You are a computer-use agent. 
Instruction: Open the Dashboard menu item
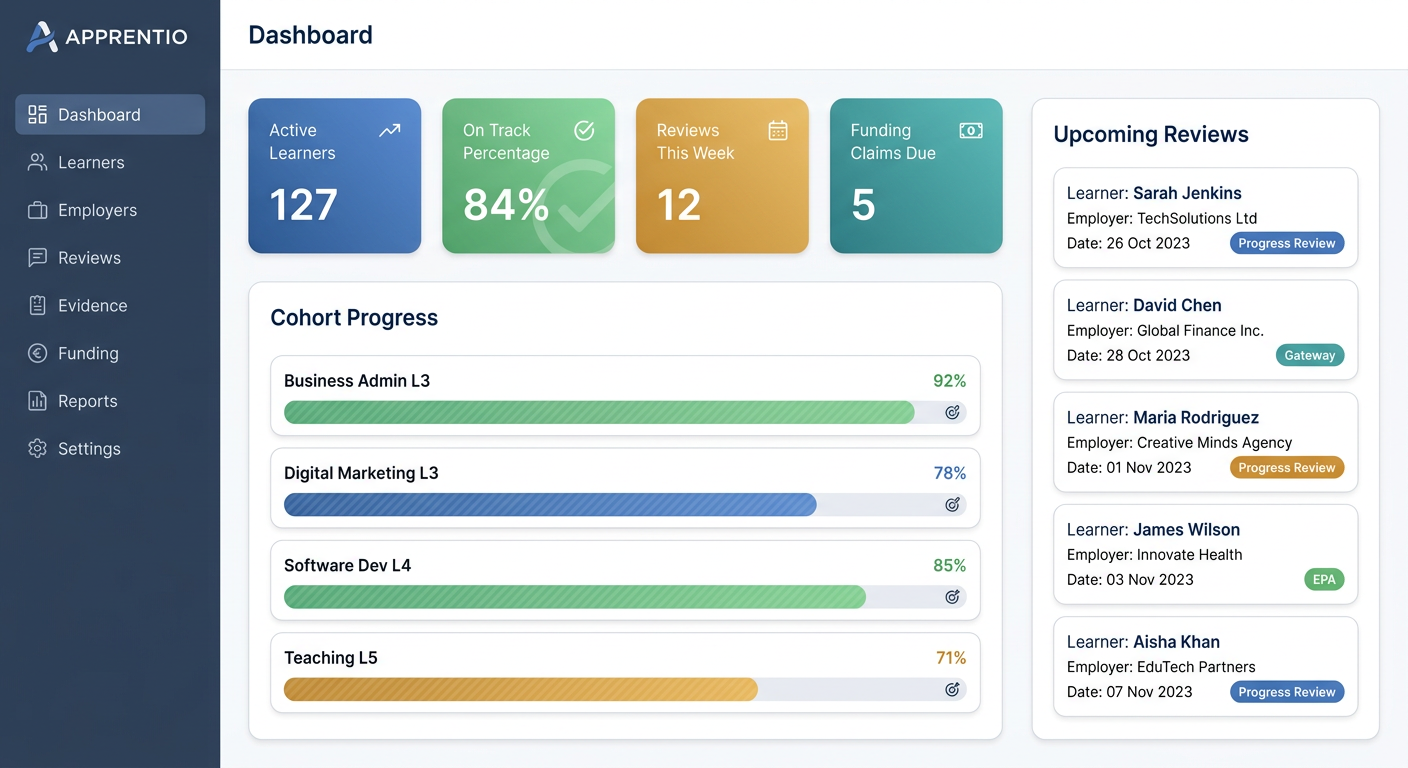pyautogui.click(x=110, y=114)
